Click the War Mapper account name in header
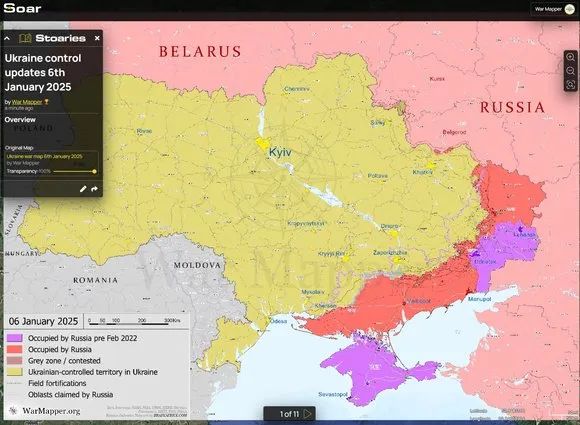Screen dimensions: 580x425 548,9
